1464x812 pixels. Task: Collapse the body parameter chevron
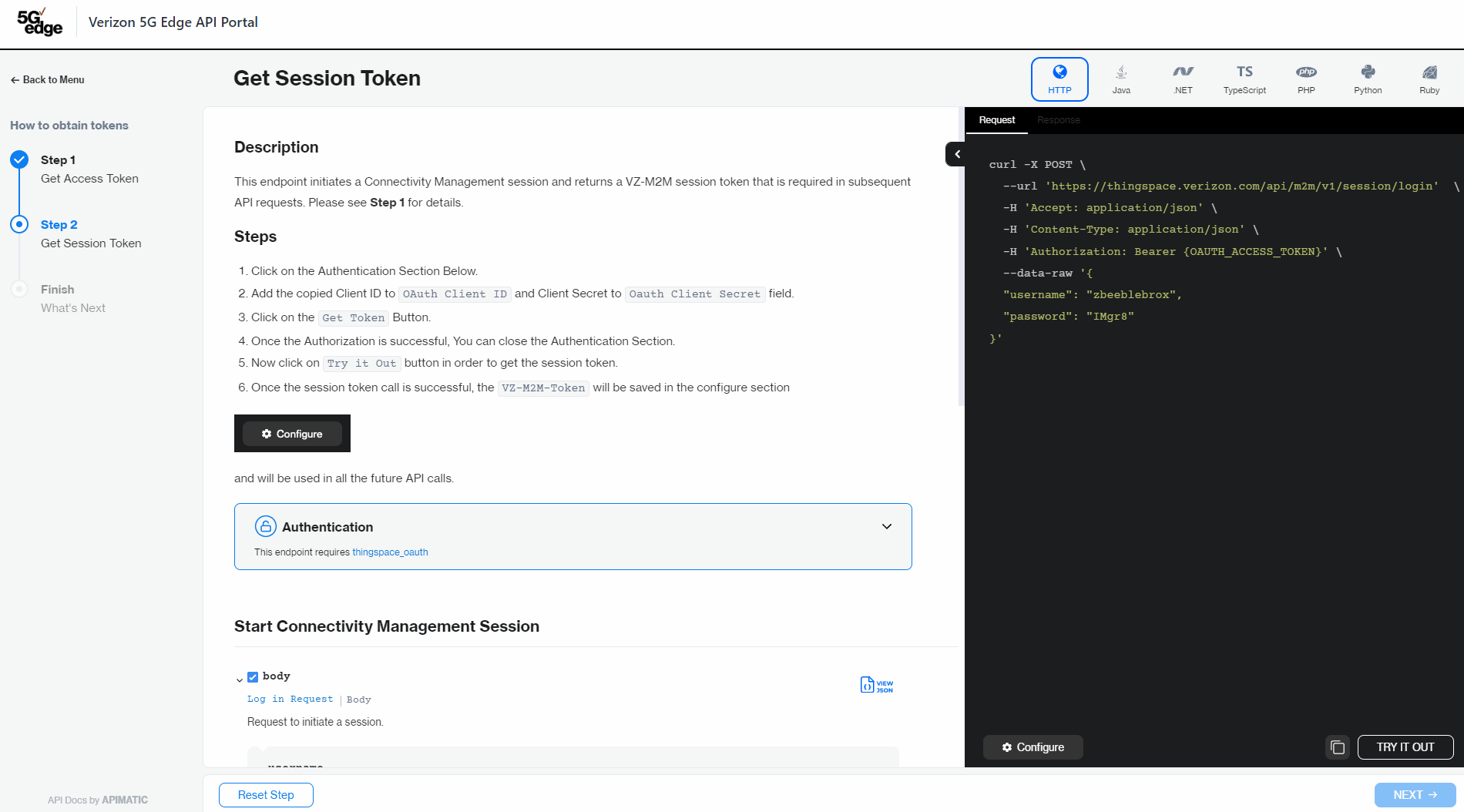pyautogui.click(x=240, y=679)
